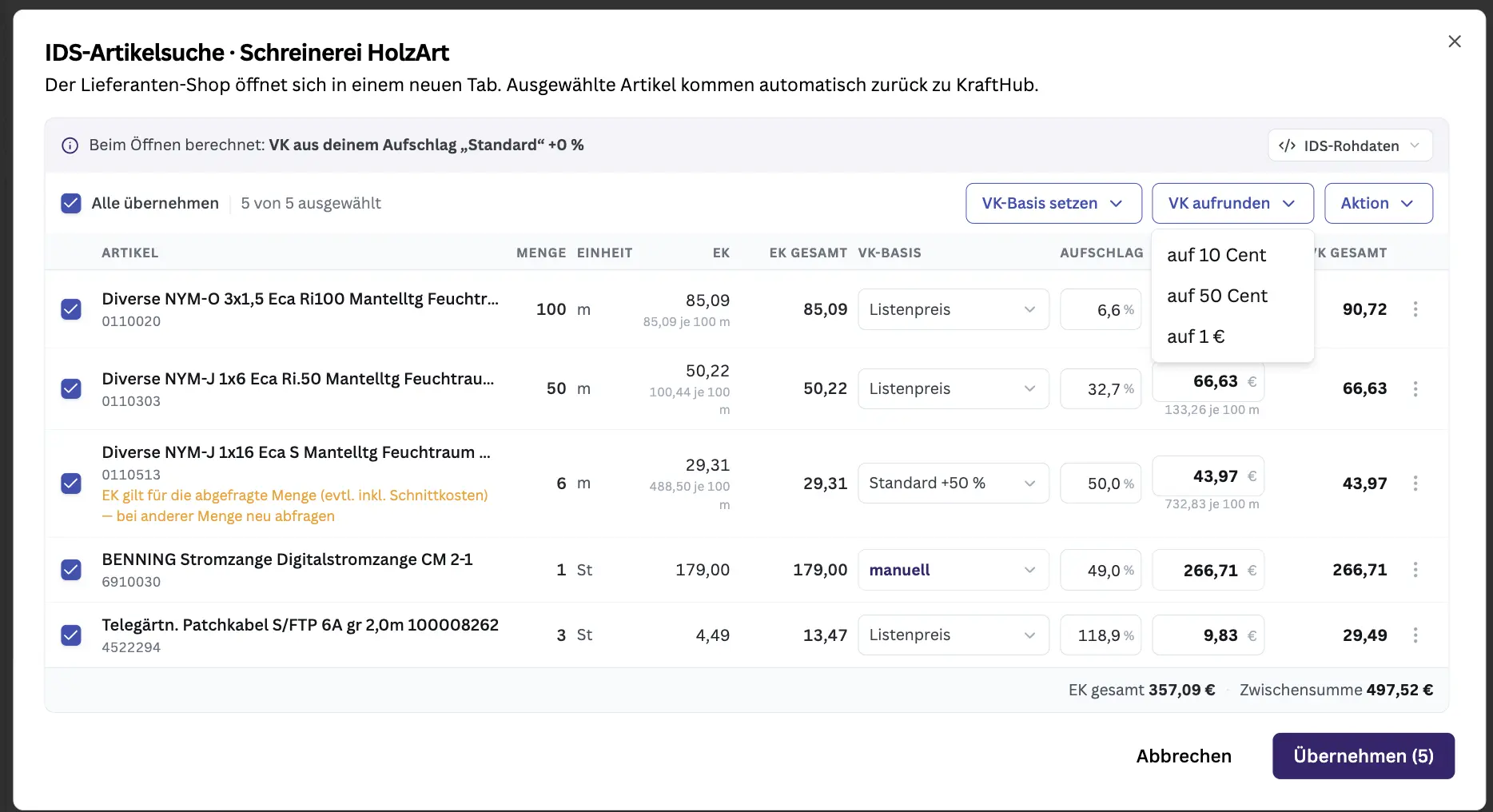Click Abbrechen to cancel
The height and width of the screenshot is (812, 1493).
(1184, 756)
